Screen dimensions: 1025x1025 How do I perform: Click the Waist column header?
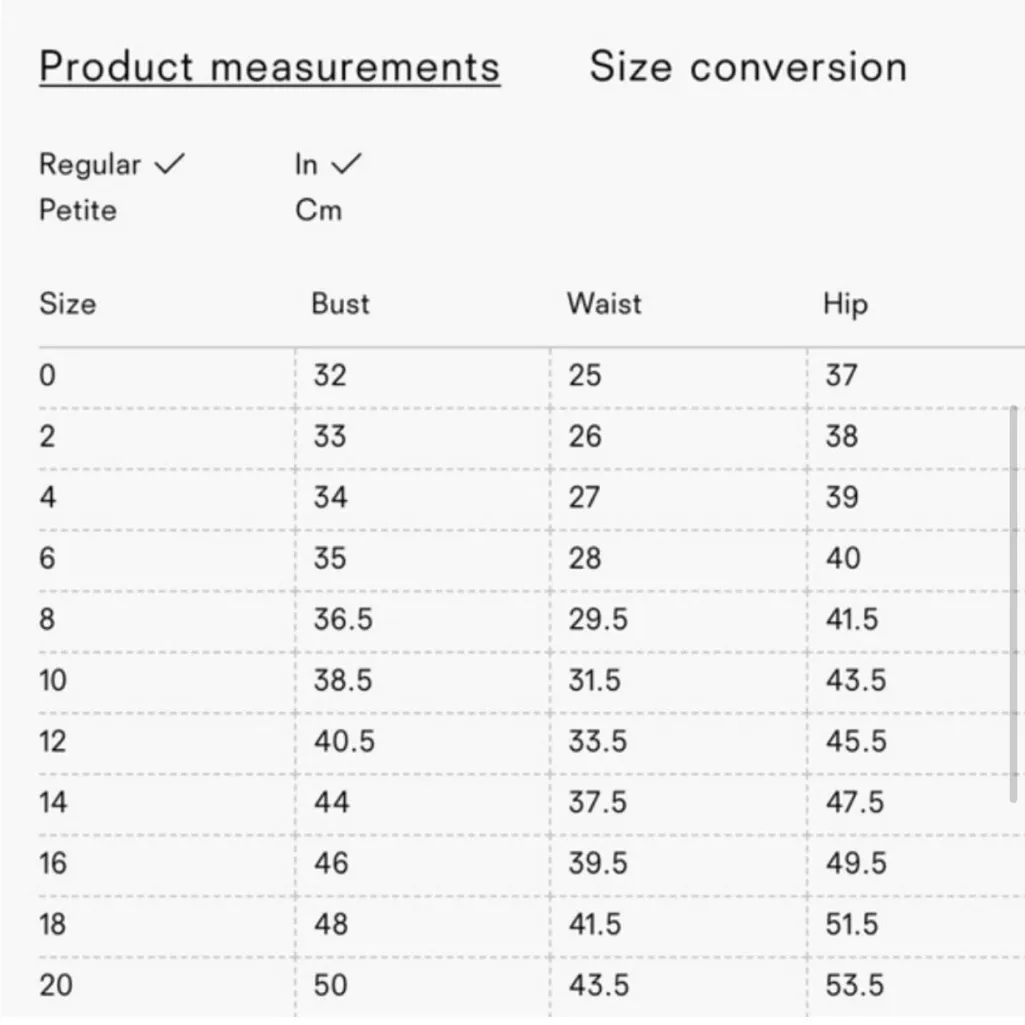(x=604, y=303)
